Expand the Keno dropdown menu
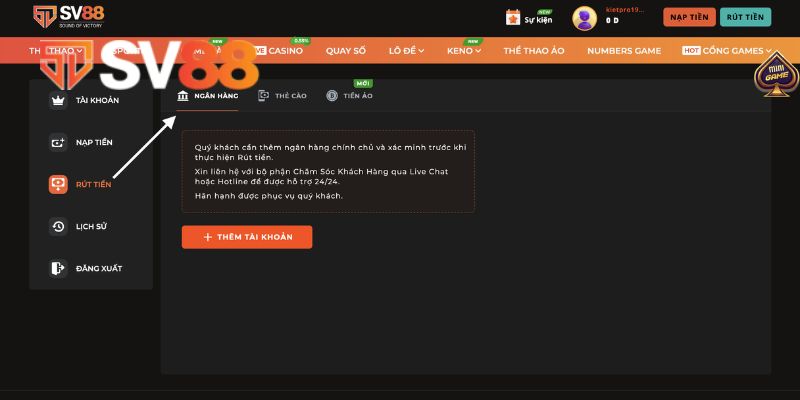 coord(464,51)
